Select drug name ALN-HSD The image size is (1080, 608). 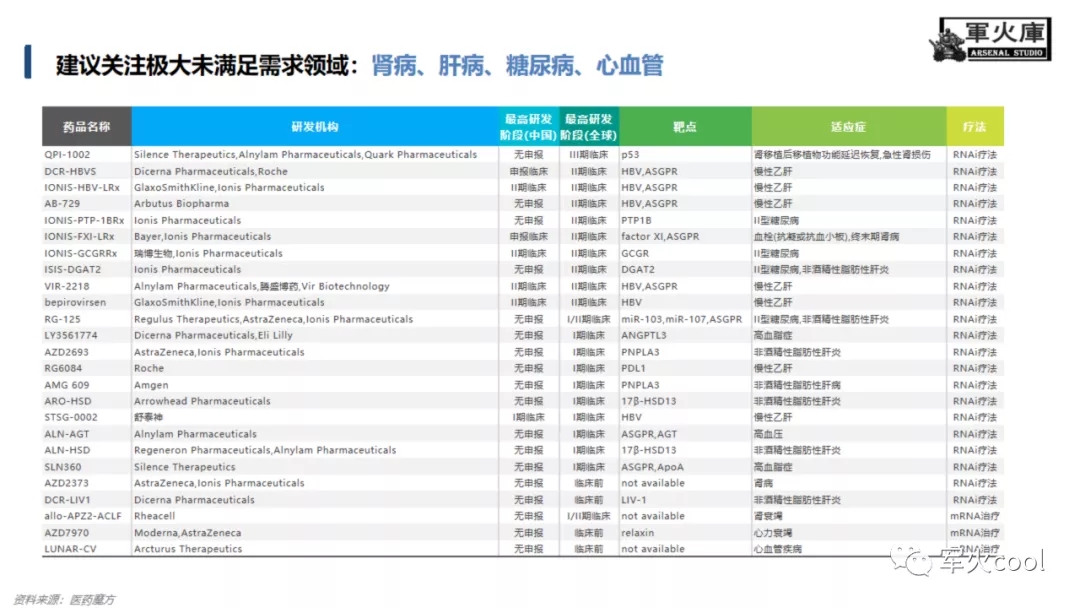(x=67, y=450)
